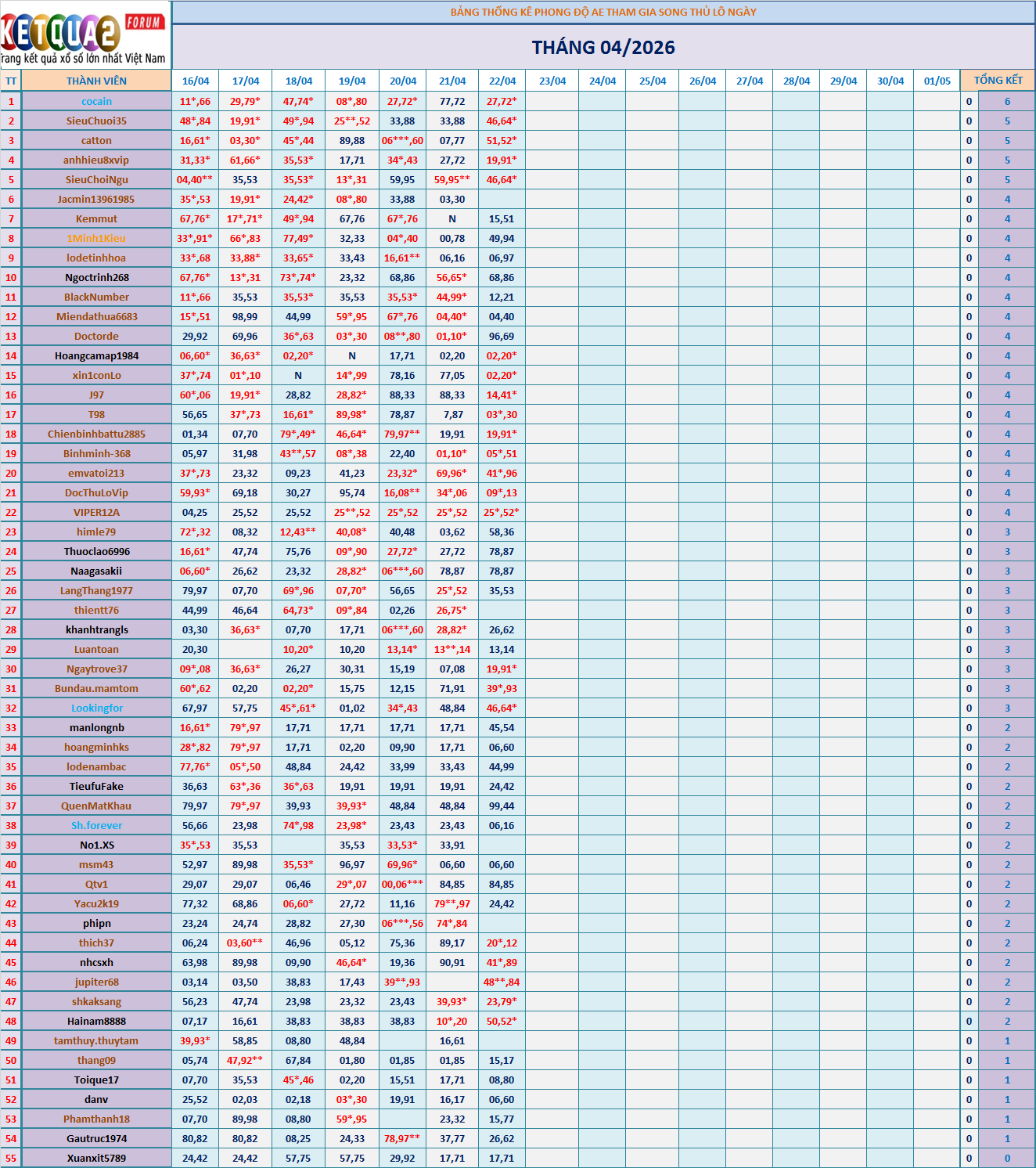Click member name LangThang1977
The height and width of the screenshot is (1168, 1036).
[x=96, y=590]
